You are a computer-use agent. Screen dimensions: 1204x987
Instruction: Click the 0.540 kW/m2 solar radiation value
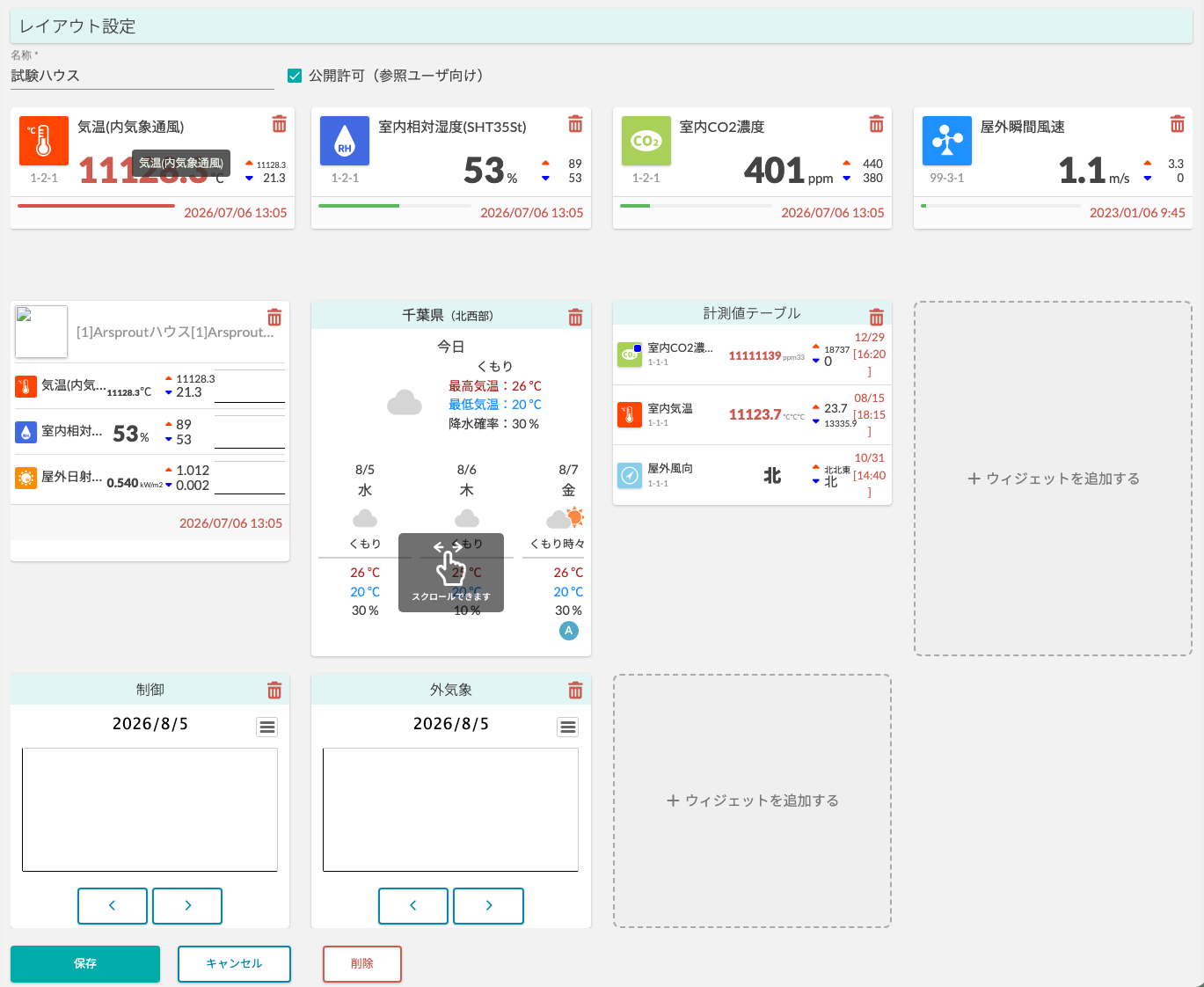point(135,483)
